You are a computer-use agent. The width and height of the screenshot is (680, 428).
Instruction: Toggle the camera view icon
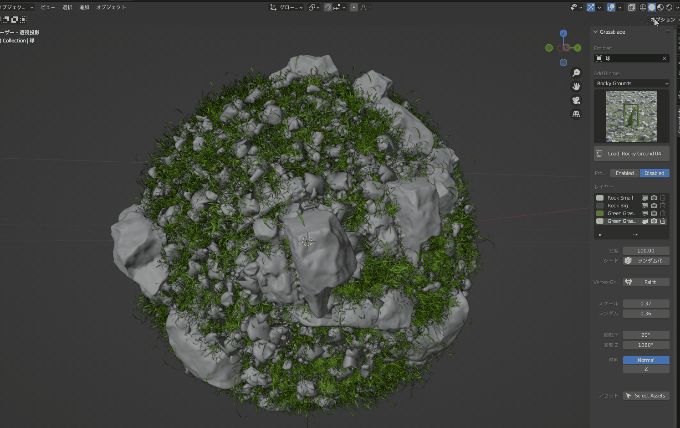[576, 101]
